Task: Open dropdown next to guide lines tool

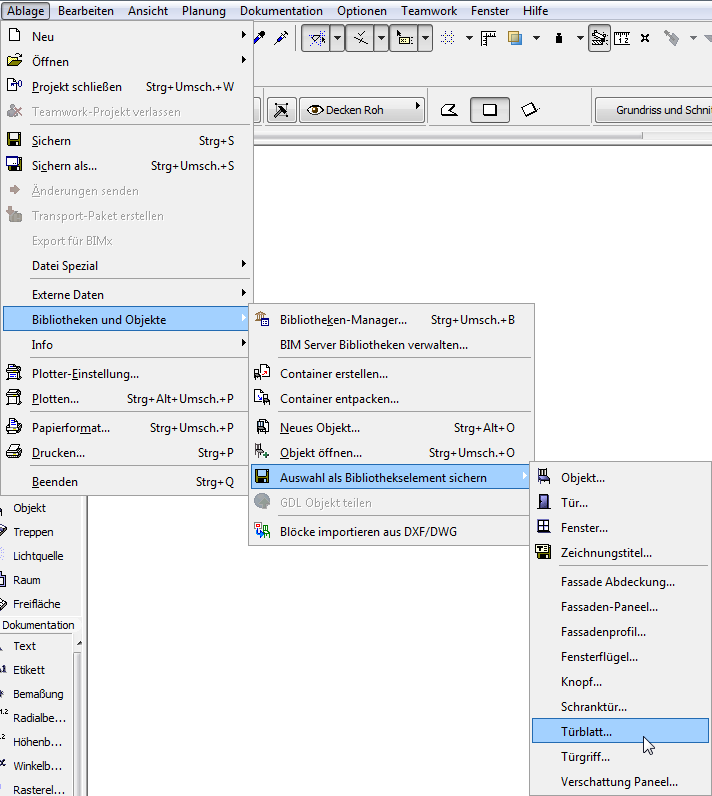Action: tap(337, 38)
